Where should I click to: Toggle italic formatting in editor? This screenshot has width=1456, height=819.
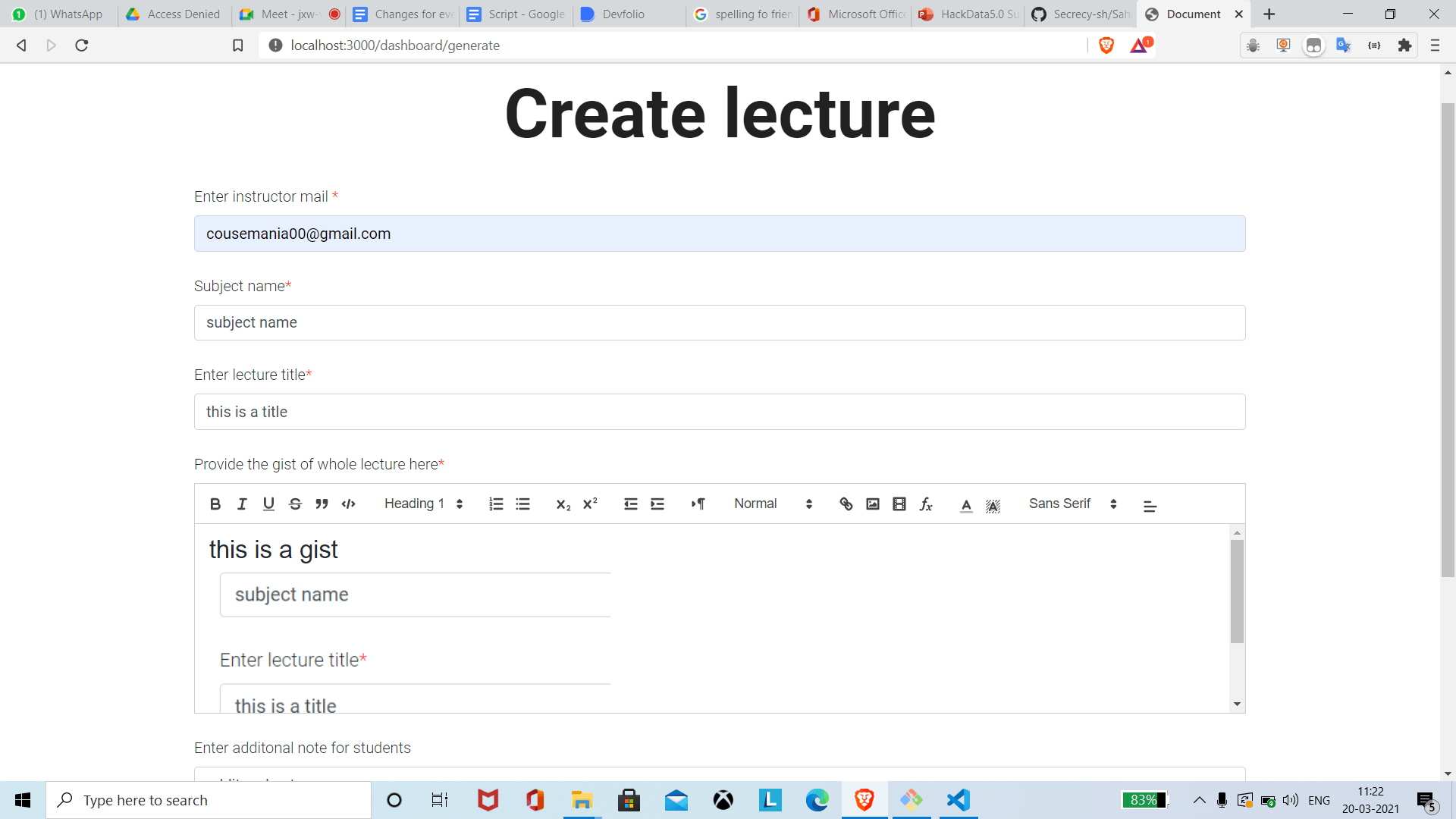242,504
